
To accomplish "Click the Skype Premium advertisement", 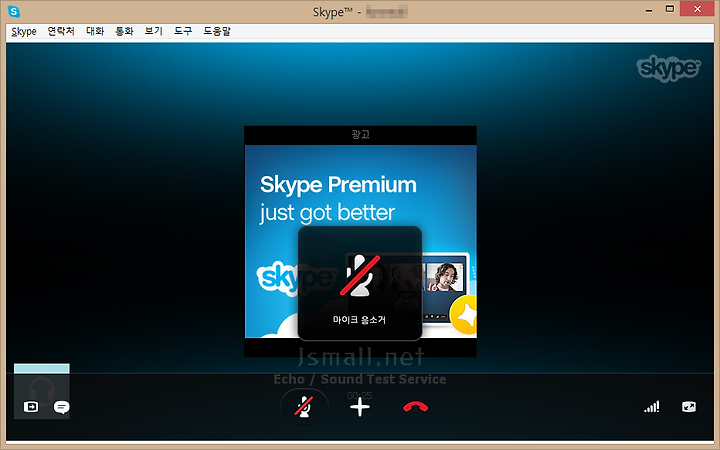I will click(x=360, y=241).
